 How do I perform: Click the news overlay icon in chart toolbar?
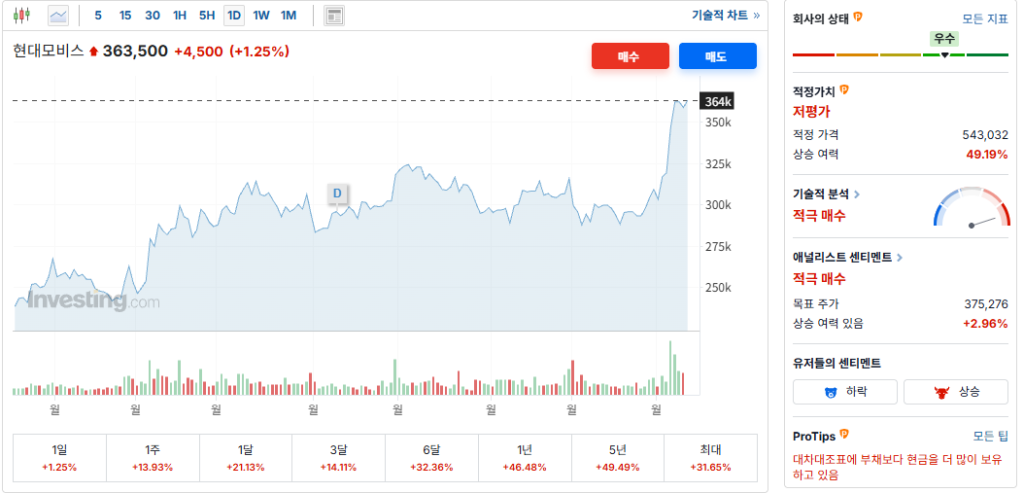(x=334, y=16)
